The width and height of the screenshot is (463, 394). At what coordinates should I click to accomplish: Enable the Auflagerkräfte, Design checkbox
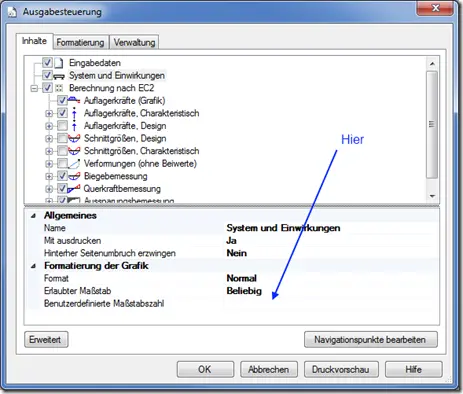click(62, 126)
